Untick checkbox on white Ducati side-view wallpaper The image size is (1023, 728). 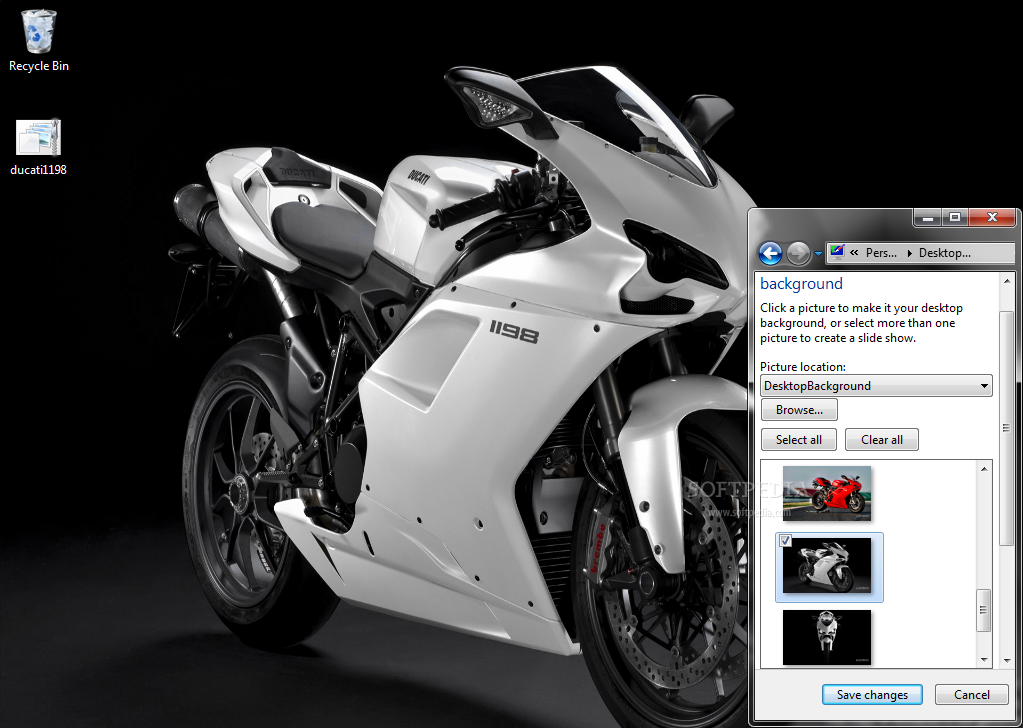[x=786, y=541]
